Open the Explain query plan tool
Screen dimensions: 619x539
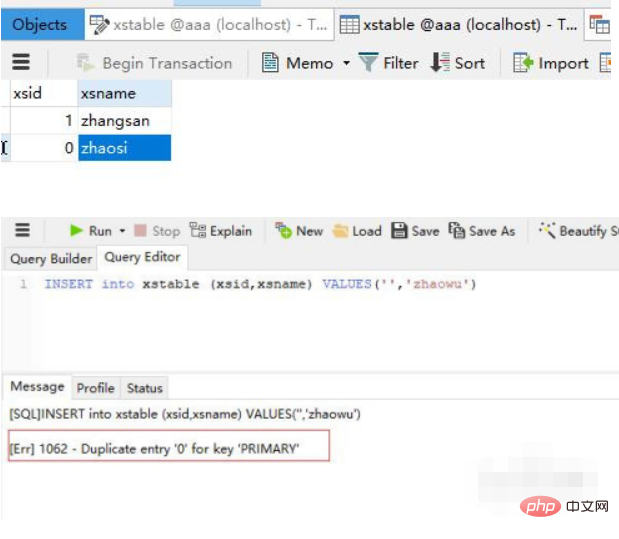(x=220, y=231)
